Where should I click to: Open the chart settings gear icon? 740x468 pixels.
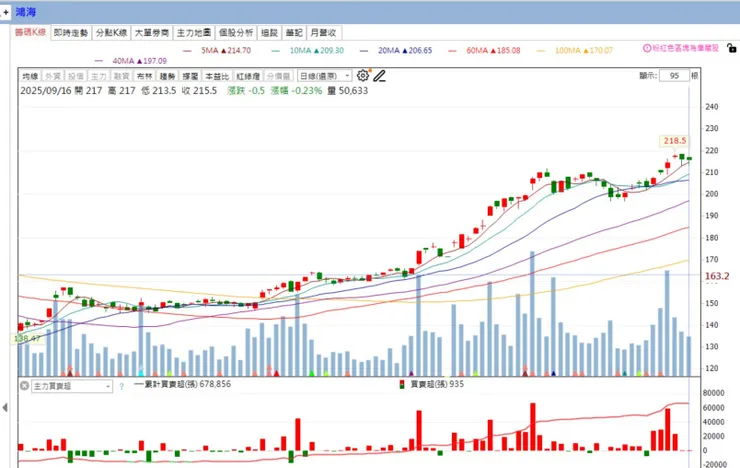click(x=362, y=75)
